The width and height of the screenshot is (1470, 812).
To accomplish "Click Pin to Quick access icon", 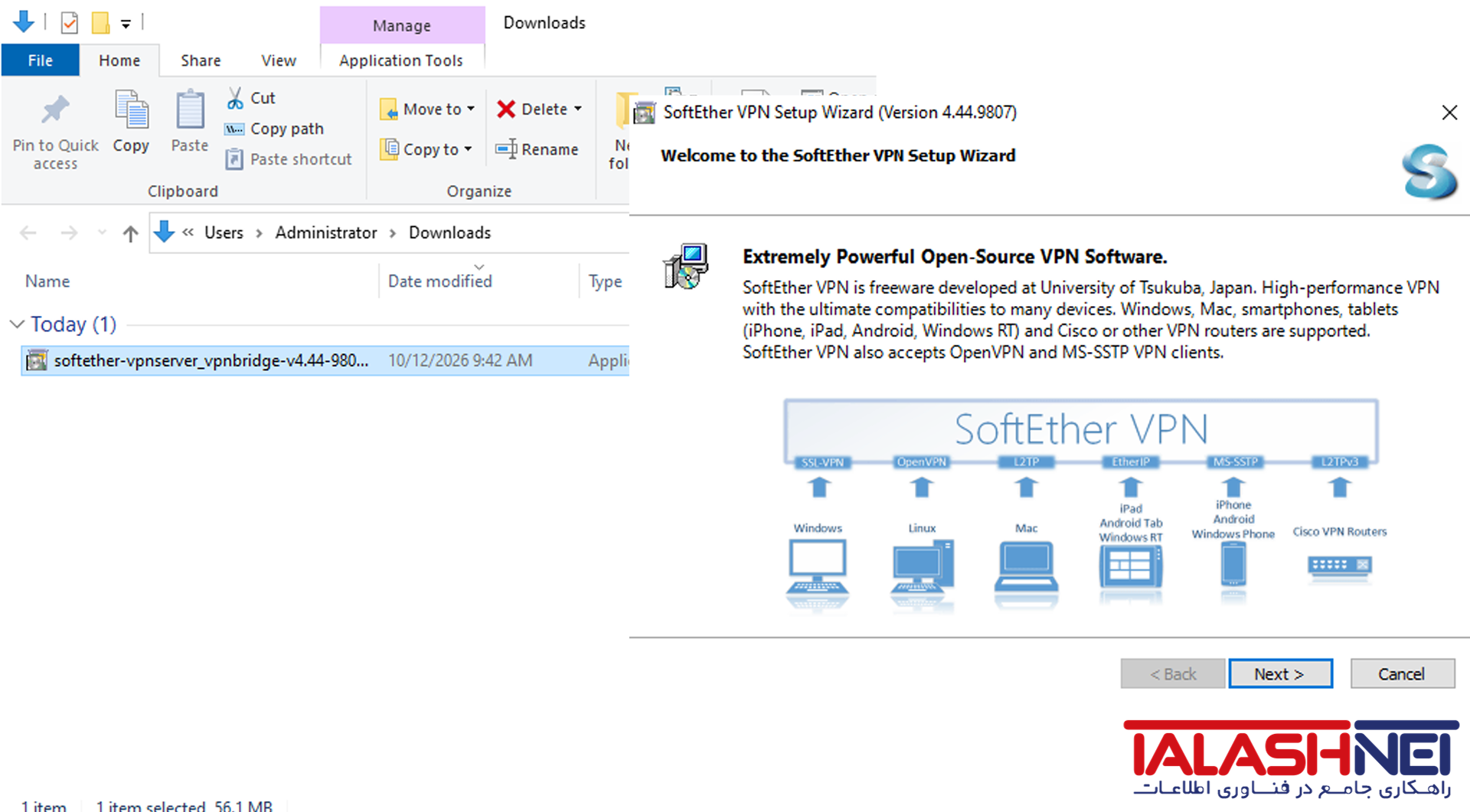I will click(x=55, y=111).
